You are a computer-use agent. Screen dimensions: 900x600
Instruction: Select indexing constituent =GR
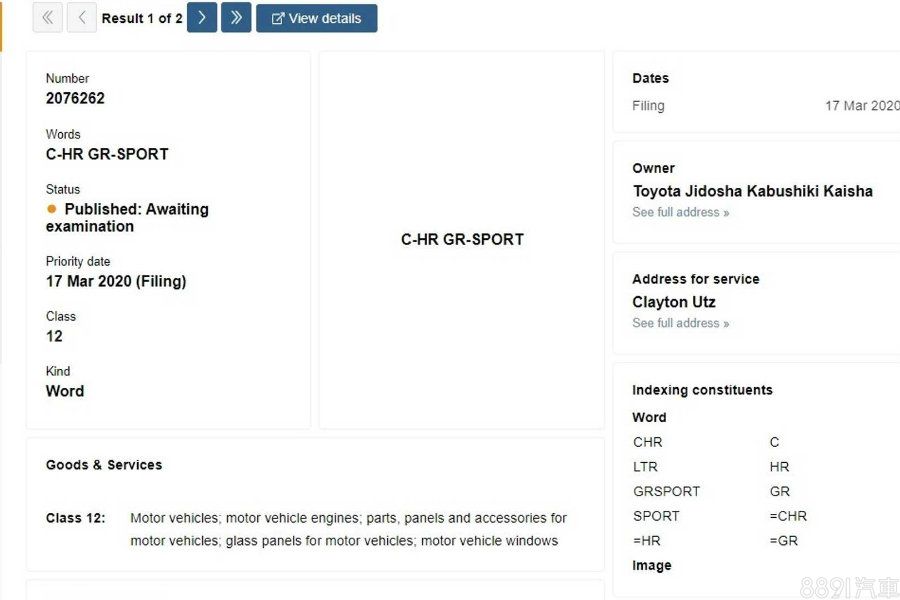click(784, 541)
